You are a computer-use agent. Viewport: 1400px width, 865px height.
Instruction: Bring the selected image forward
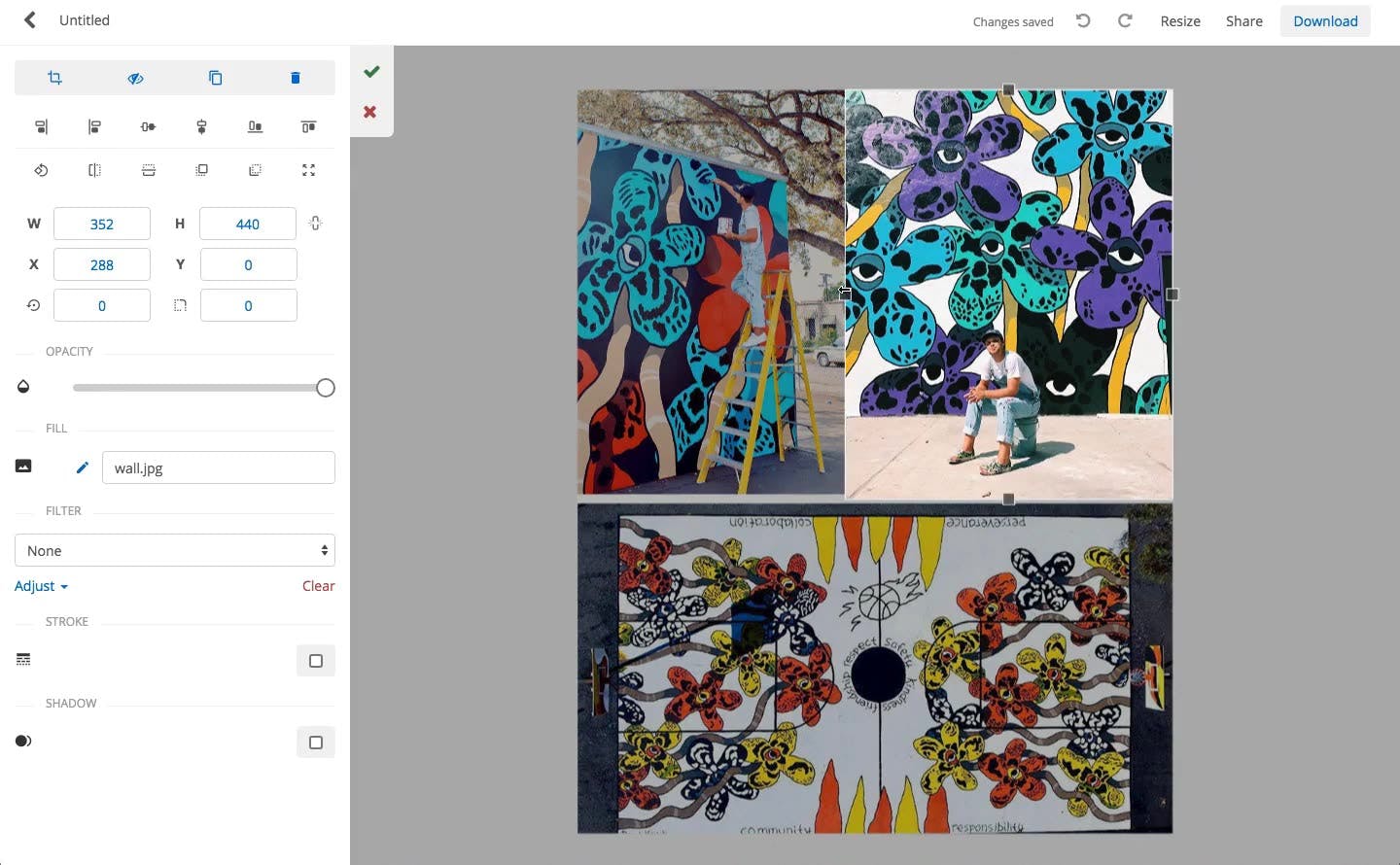point(201,170)
